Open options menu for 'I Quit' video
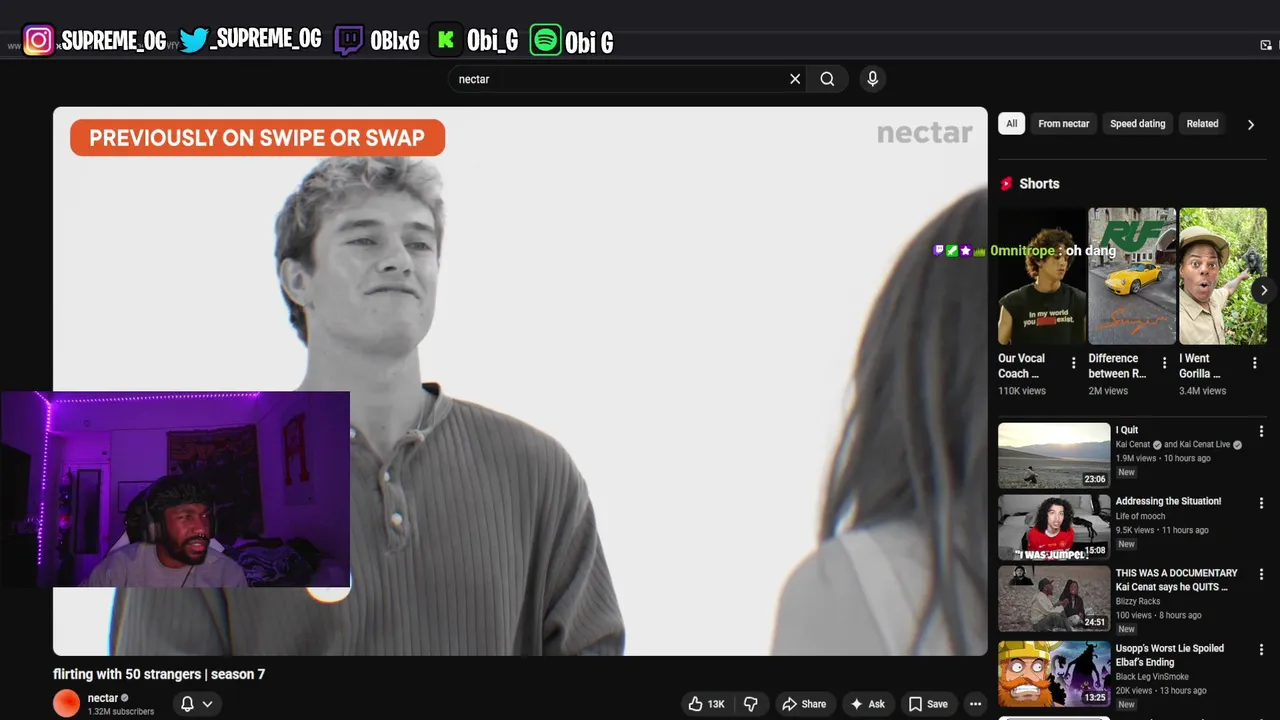 [1261, 431]
